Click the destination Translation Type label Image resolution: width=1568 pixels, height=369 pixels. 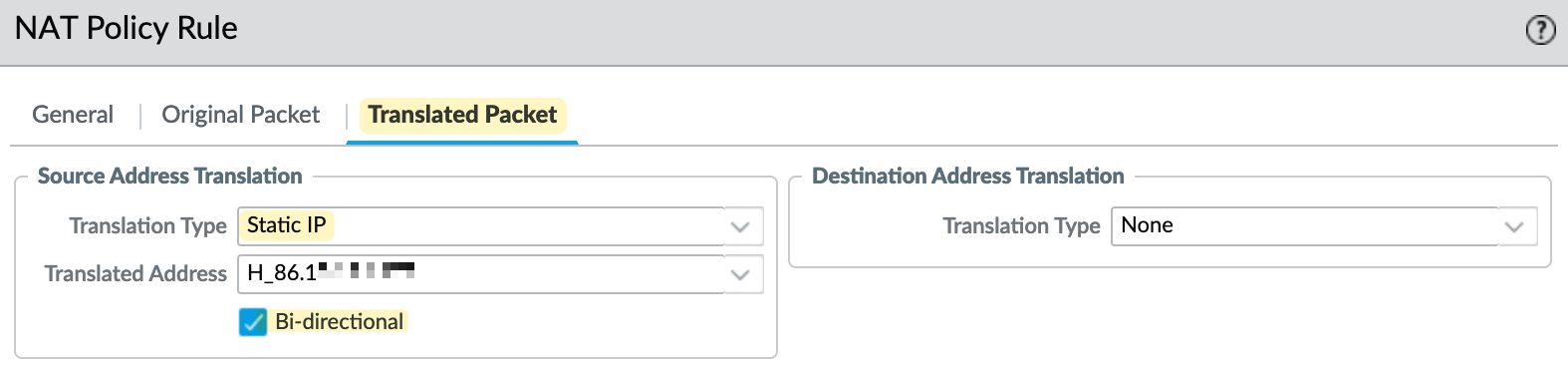pyautogui.click(x=1021, y=226)
